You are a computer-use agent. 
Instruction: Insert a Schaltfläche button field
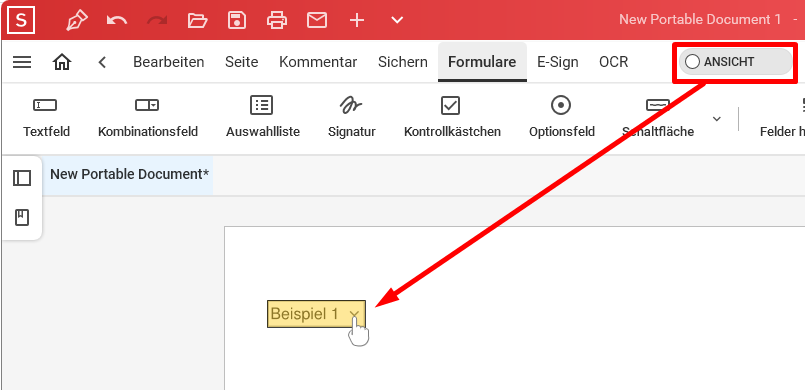[x=658, y=118]
